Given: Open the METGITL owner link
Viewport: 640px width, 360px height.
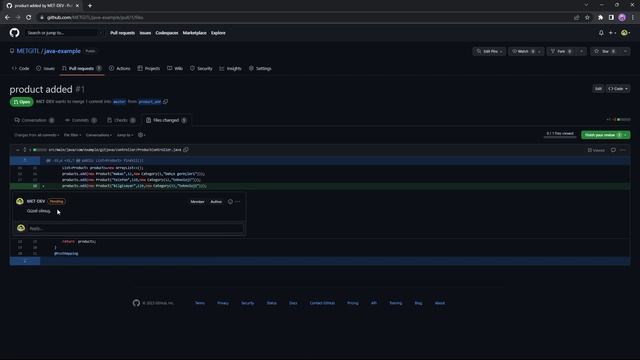Looking at the screenshot, I should (28, 51).
